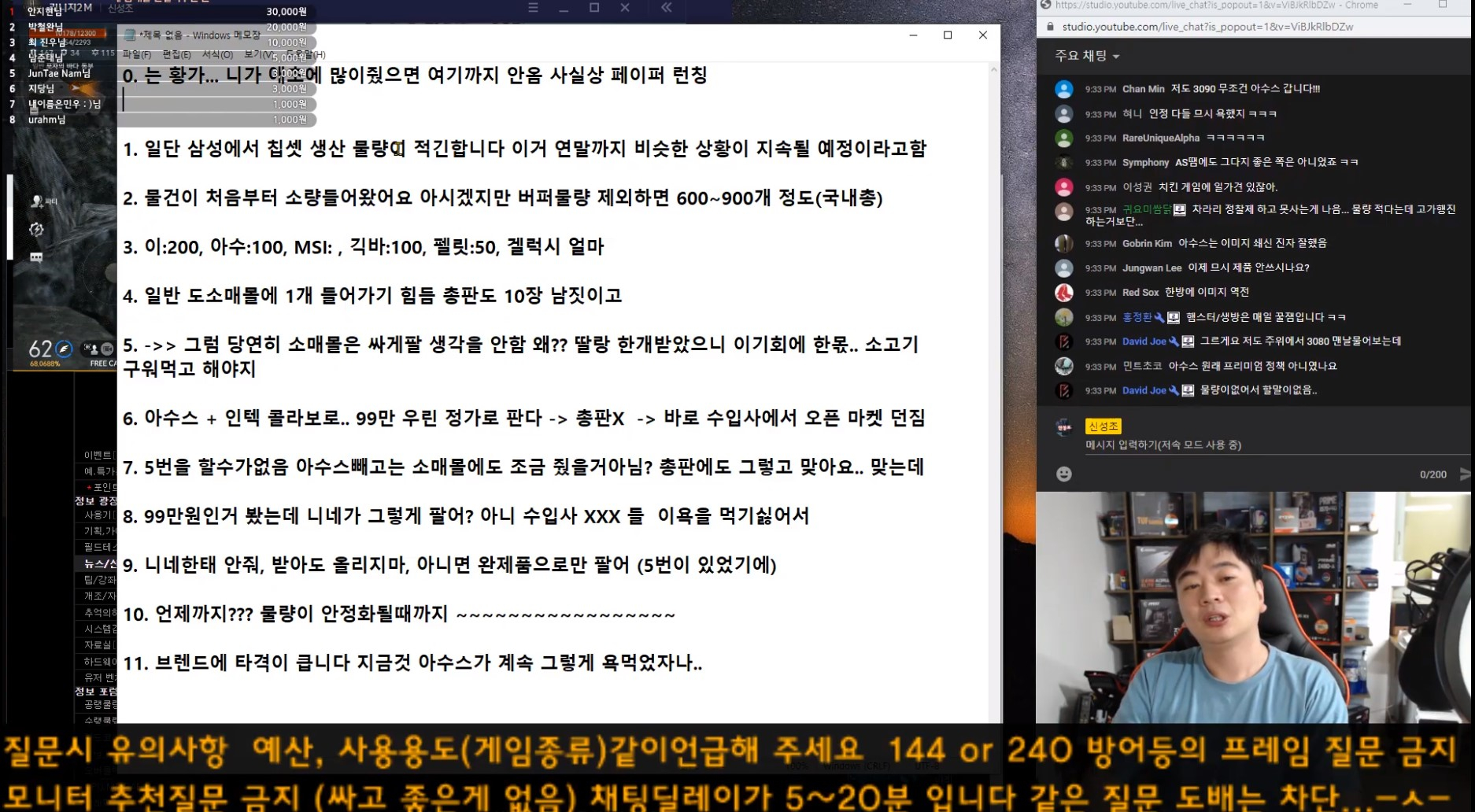1475x812 pixels.
Task: Click the 파티 party icon in game overlay
Action: [x=37, y=201]
